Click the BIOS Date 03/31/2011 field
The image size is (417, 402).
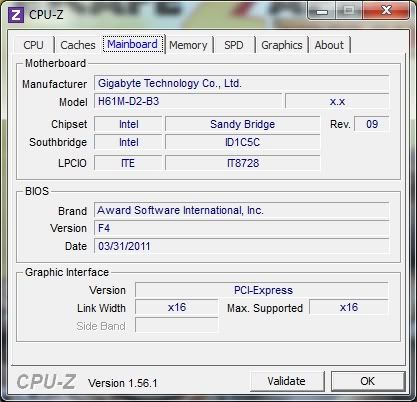[x=242, y=246]
